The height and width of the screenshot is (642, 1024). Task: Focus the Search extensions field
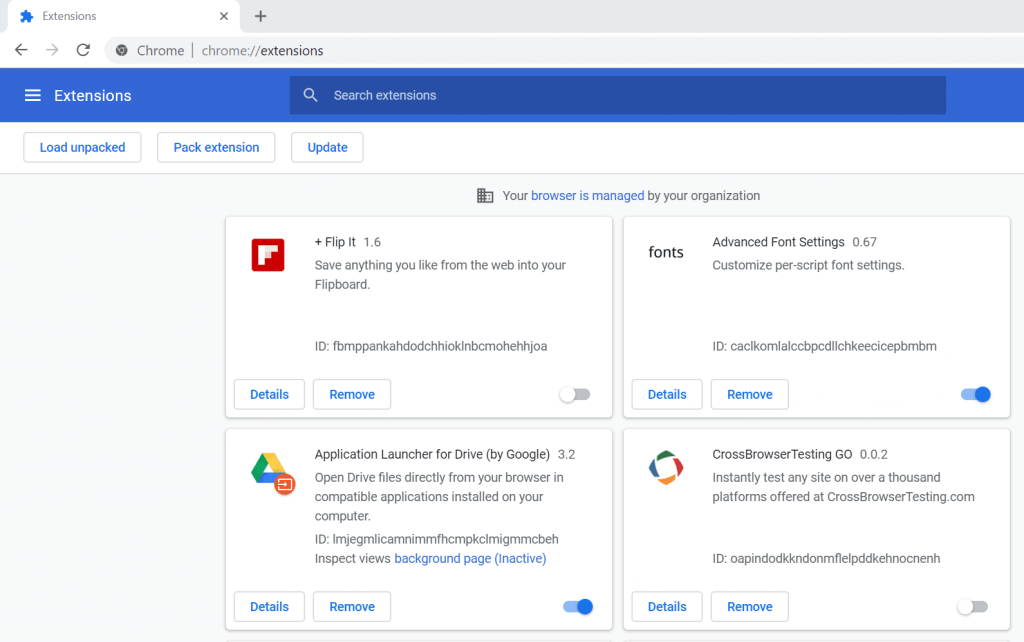[618, 95]
